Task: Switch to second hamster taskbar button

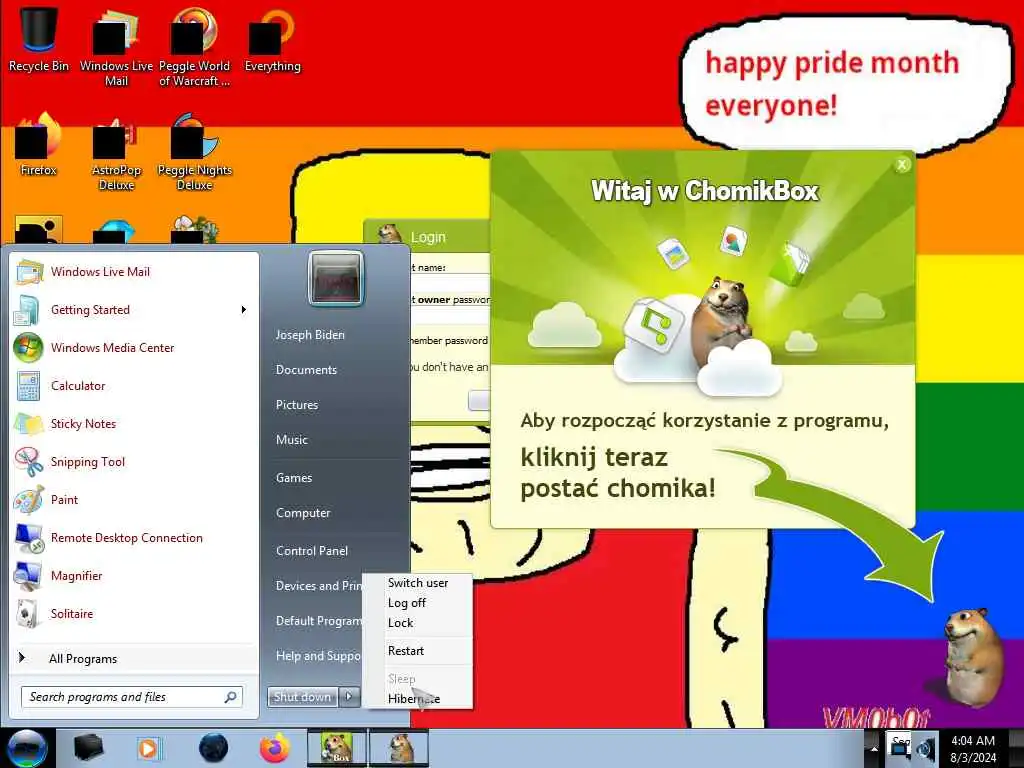Action: [x=399, y=748]
